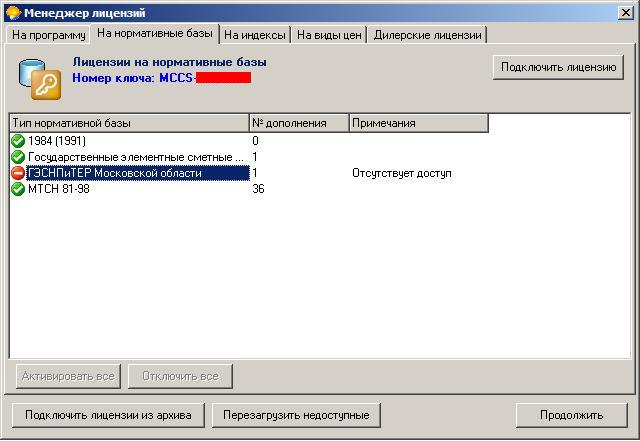
Task: Click the sun app icon in title bar
Action: click(x=13, y=13)
